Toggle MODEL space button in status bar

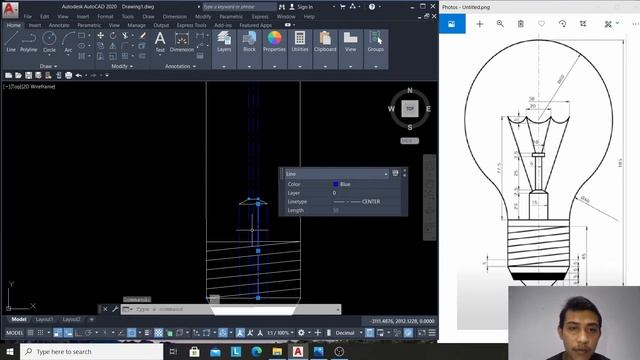[x=14, y=333]
